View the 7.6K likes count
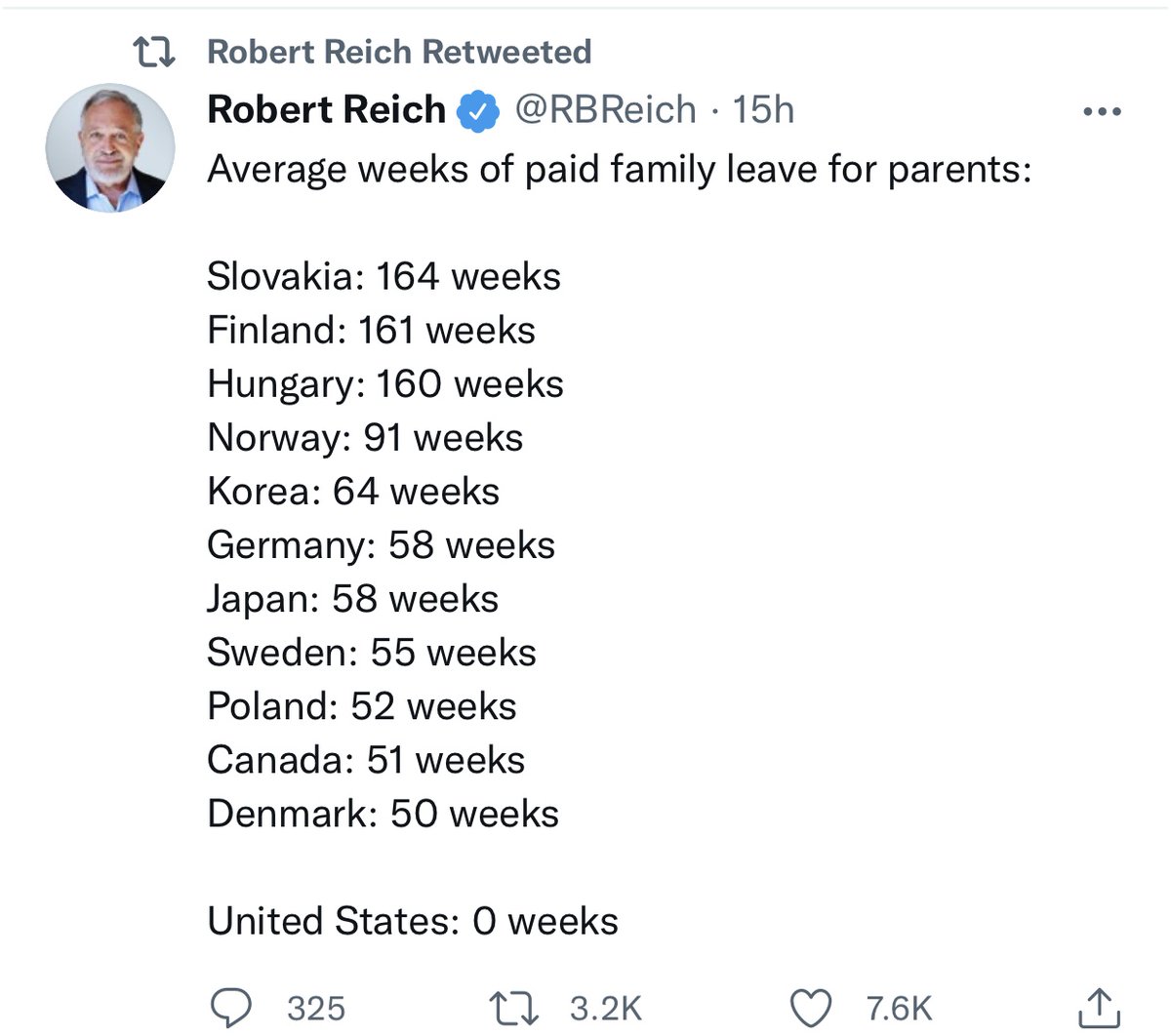This screenshot has width=1171, height=1036. click(899, 1008)
